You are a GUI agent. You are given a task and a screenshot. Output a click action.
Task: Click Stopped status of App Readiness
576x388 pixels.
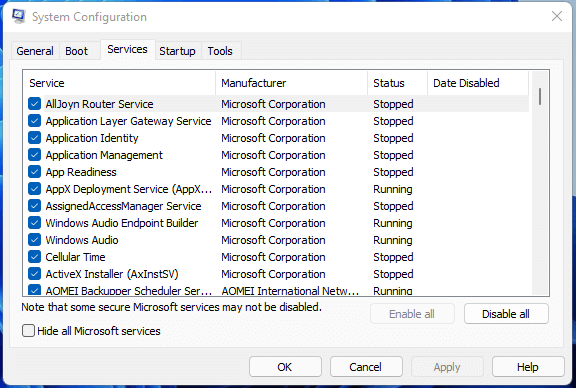(393, 172)
